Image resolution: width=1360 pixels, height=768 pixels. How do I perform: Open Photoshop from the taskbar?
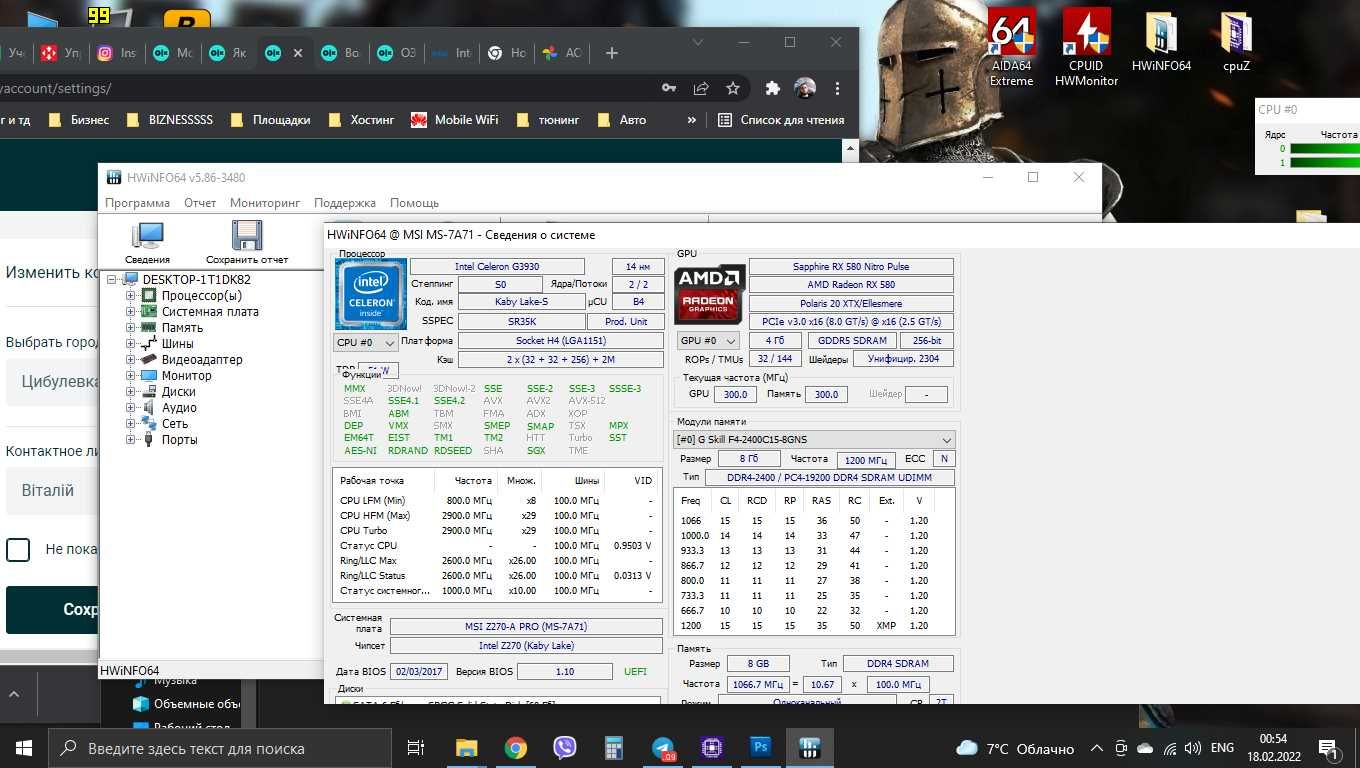pos(761,747)
